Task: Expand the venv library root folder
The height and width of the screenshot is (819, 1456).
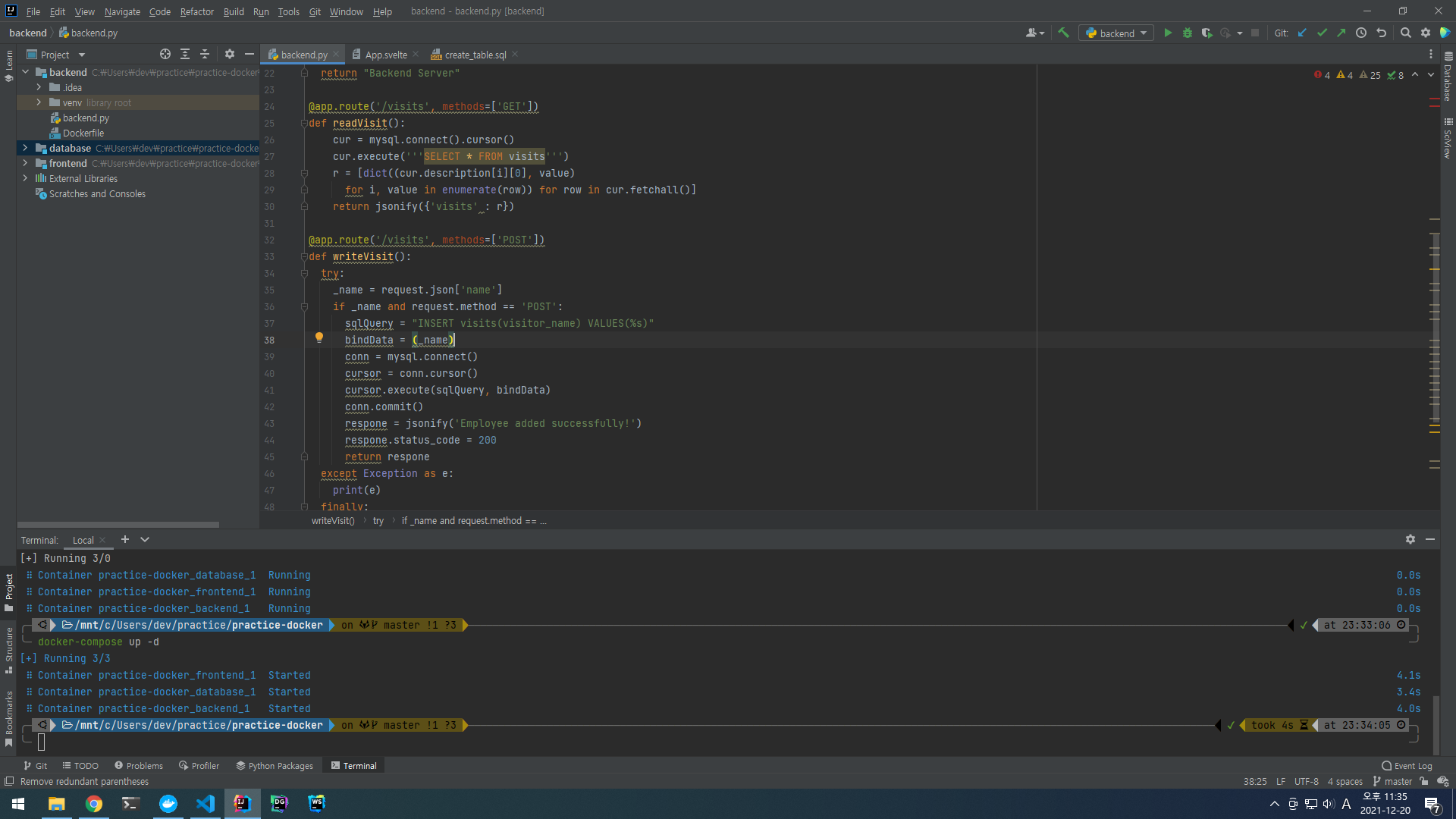Action: (39, 102)
